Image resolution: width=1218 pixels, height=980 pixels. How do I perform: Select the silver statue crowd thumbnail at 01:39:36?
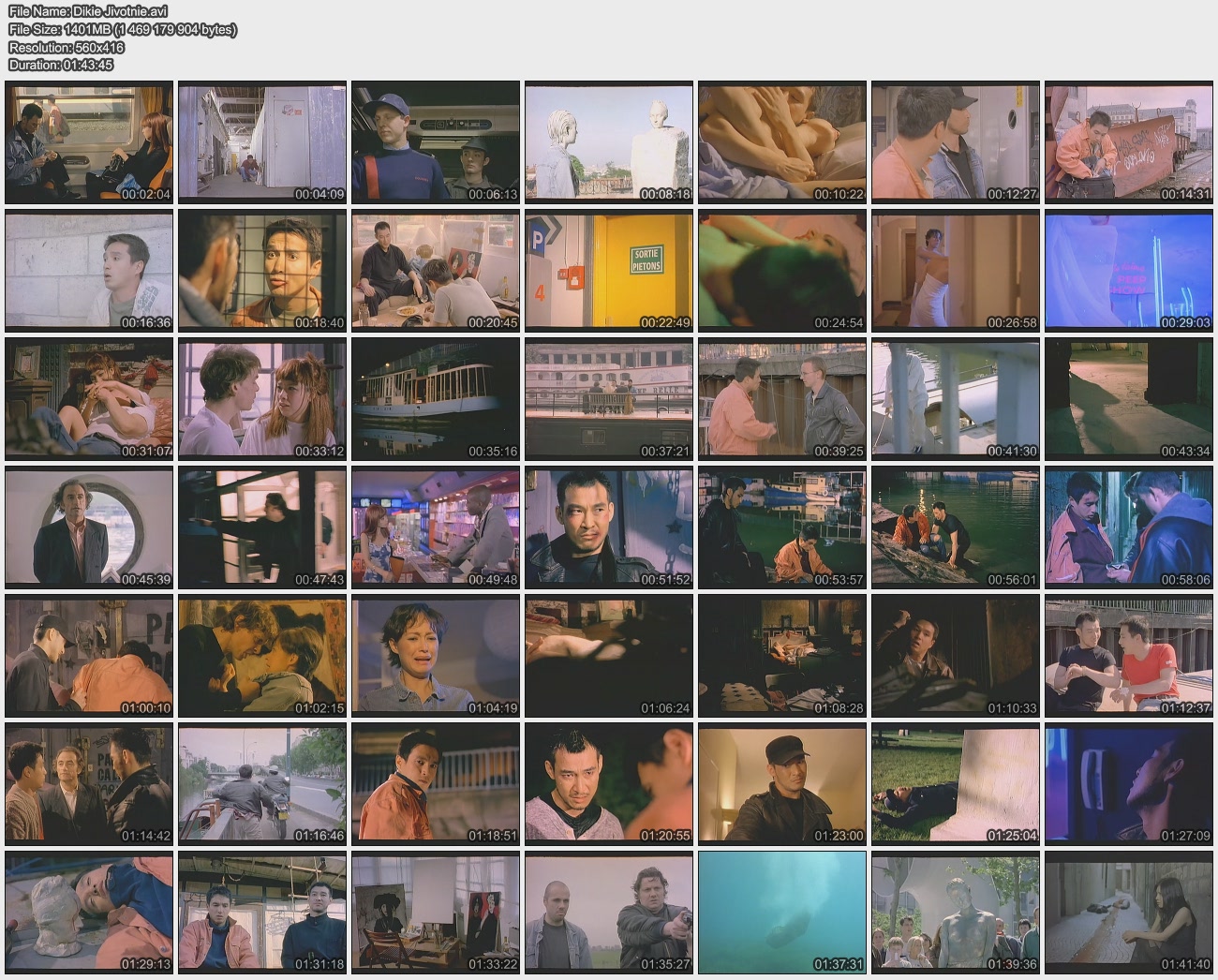pos(955,913)
